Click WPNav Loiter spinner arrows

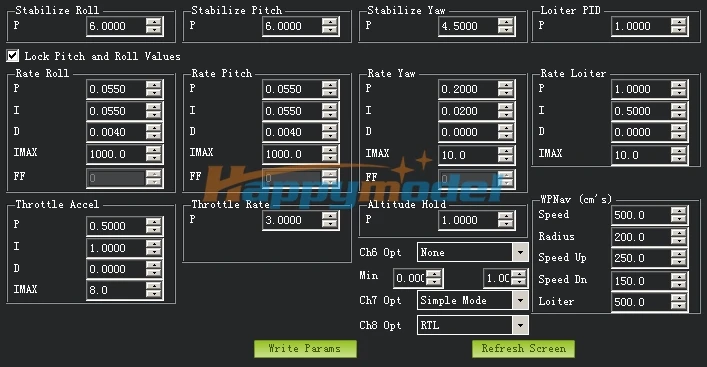pyautogui.click(x=679, y=302)
